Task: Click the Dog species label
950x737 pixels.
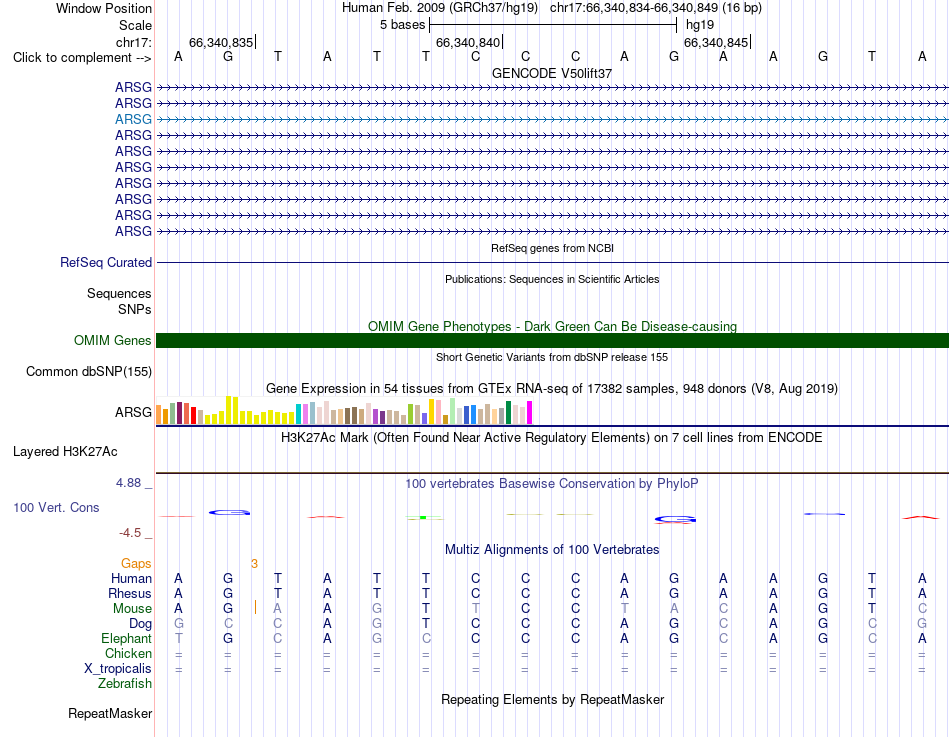Action: point(141,624)
